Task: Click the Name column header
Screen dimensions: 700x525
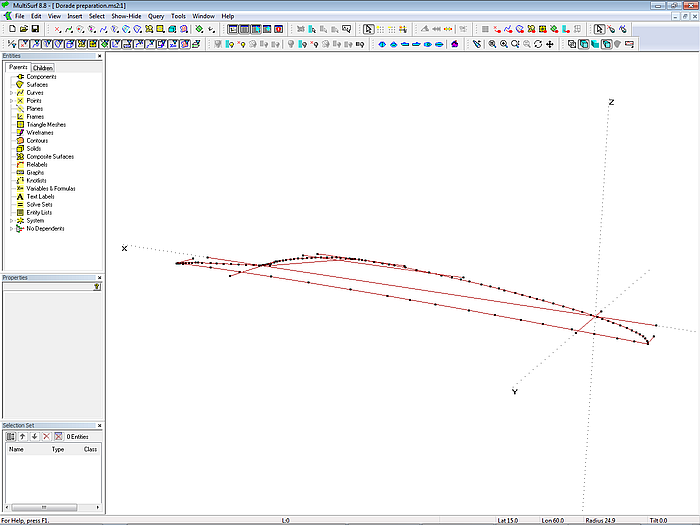Action: (16, 450)
